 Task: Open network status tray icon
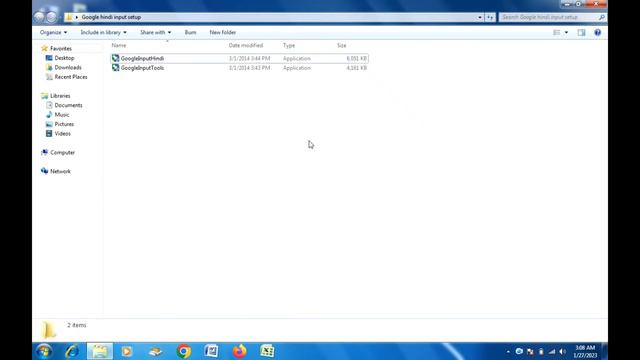point(552,351)
